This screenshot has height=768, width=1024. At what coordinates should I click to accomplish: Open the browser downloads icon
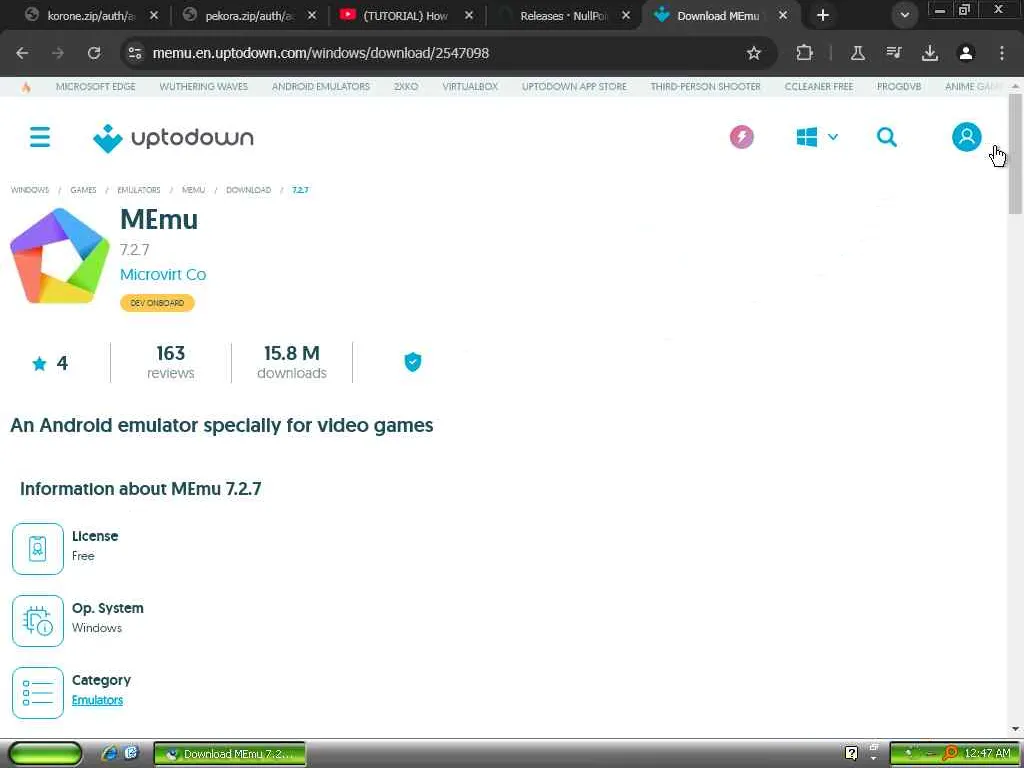929,53
